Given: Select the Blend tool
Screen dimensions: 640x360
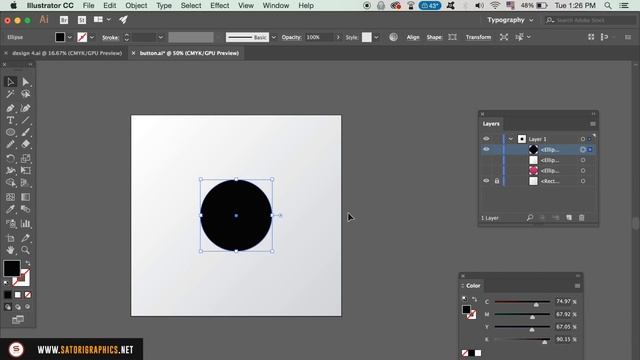Looking at the screenshot, I should click(x=25, y=209).
